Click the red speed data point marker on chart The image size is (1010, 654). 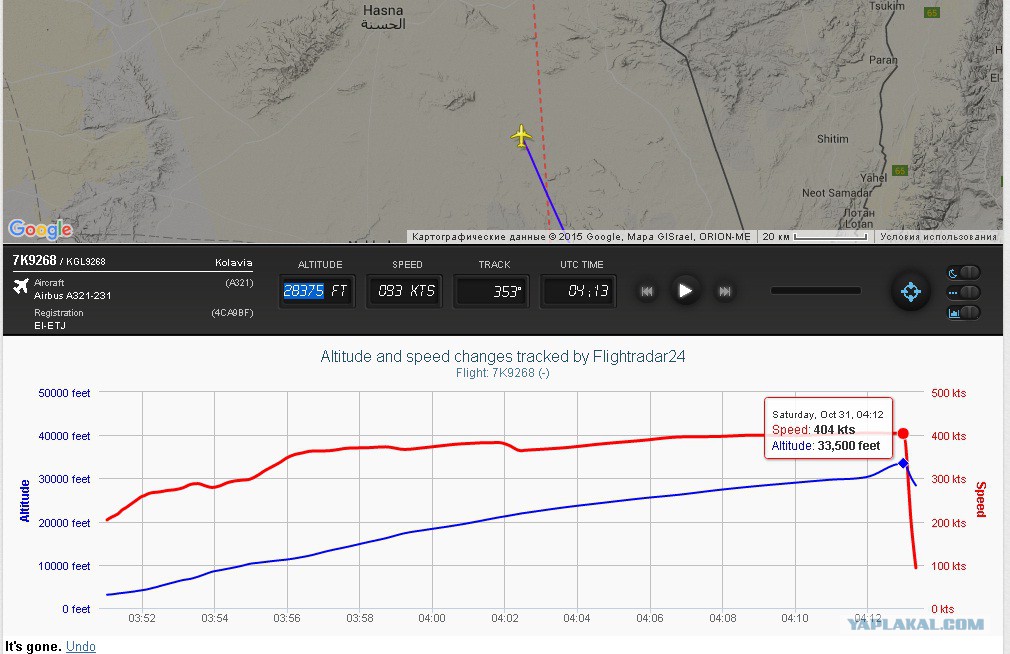click(x=903, y=434)
